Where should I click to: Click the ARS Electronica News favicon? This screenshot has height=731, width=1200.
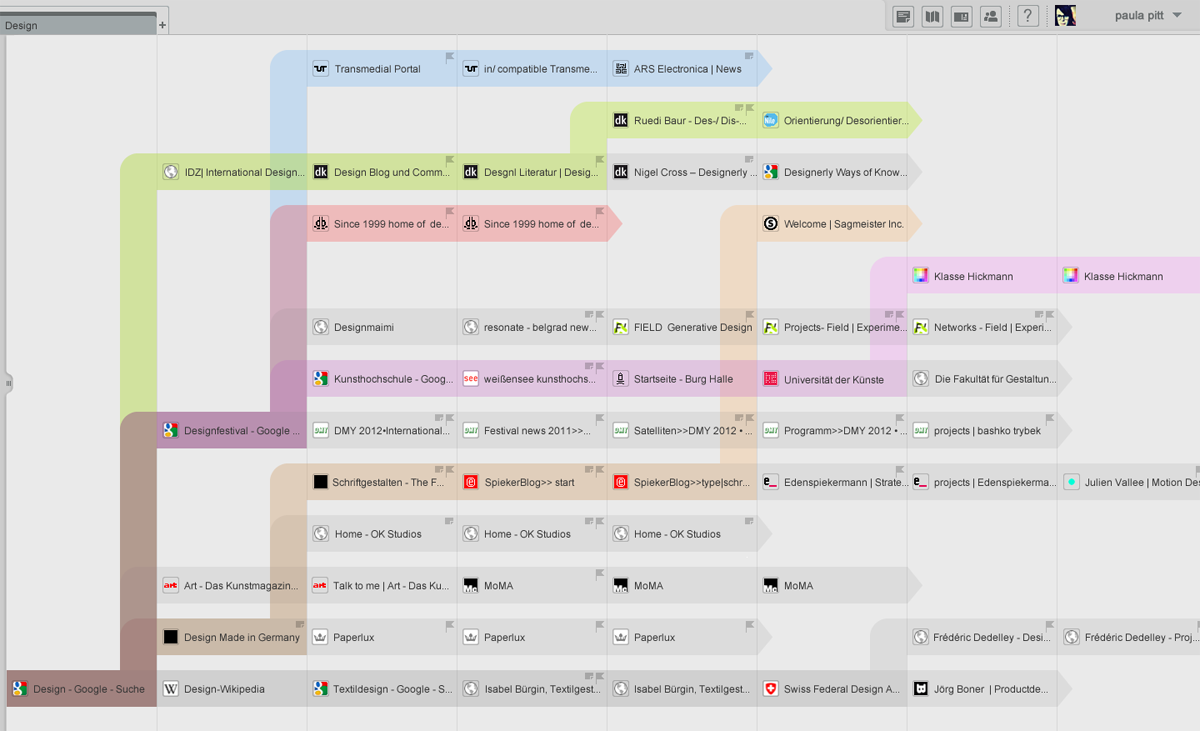(620, 69)
